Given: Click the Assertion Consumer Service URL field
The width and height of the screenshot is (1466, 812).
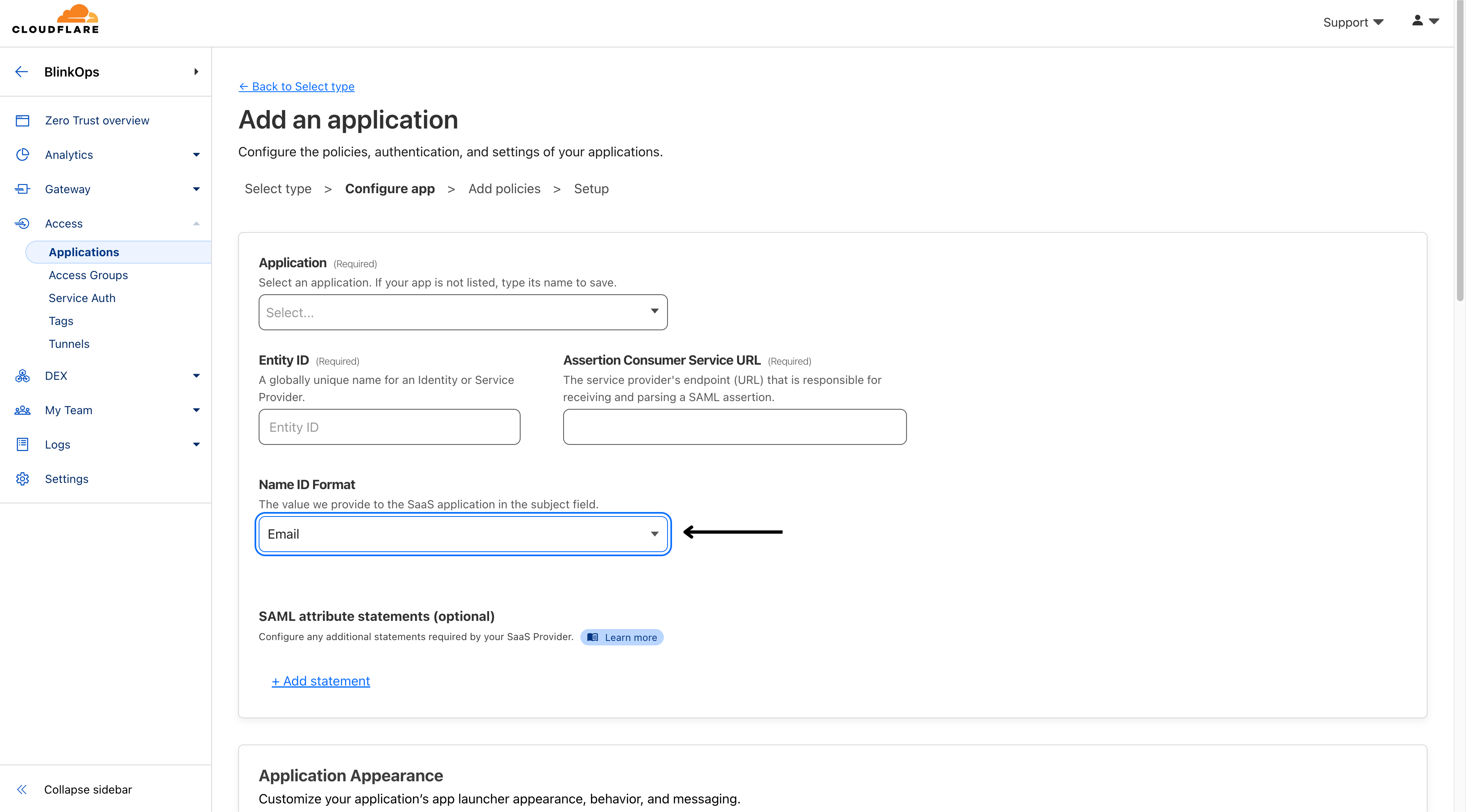Looking at the screenshot, I should [x=735, y=427].
